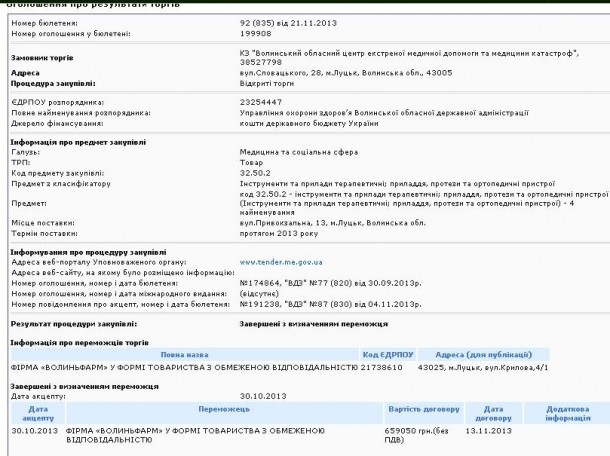Click 'Замовник торгів' label
Image resolution: width=610 pixels, height=456 pixels.
point(42,58)
